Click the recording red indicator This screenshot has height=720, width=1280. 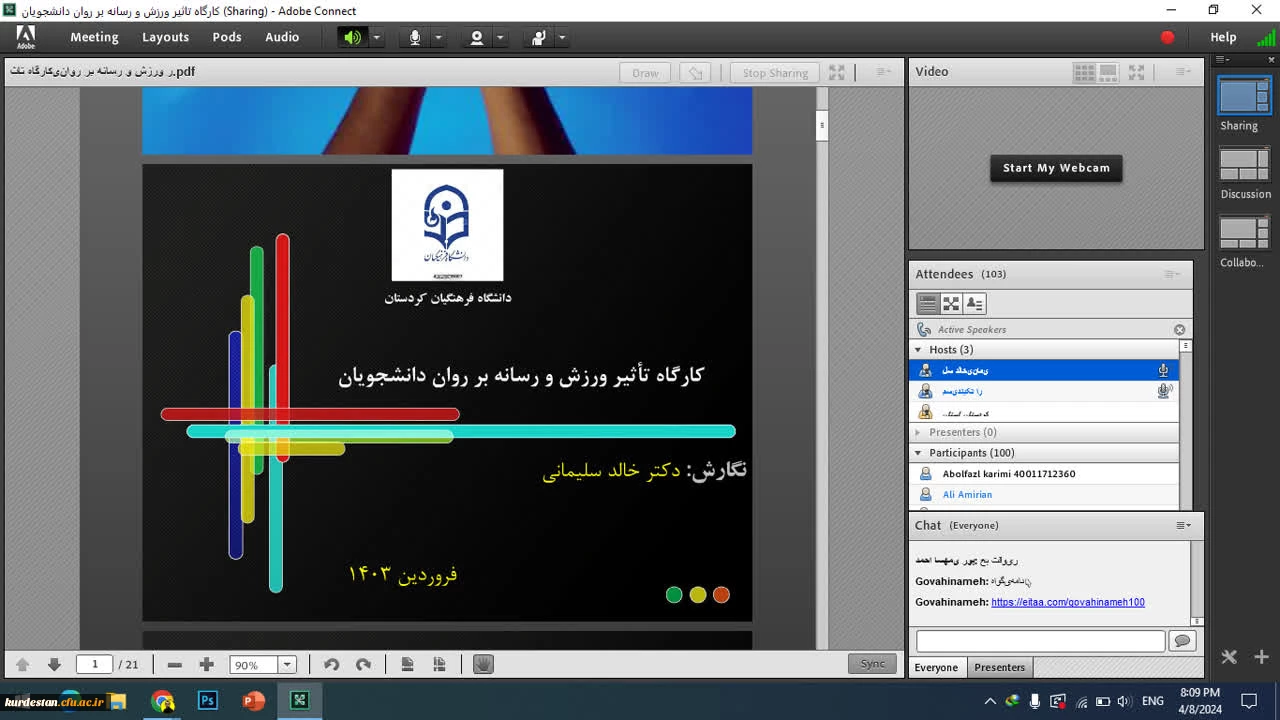point(1167,37)
